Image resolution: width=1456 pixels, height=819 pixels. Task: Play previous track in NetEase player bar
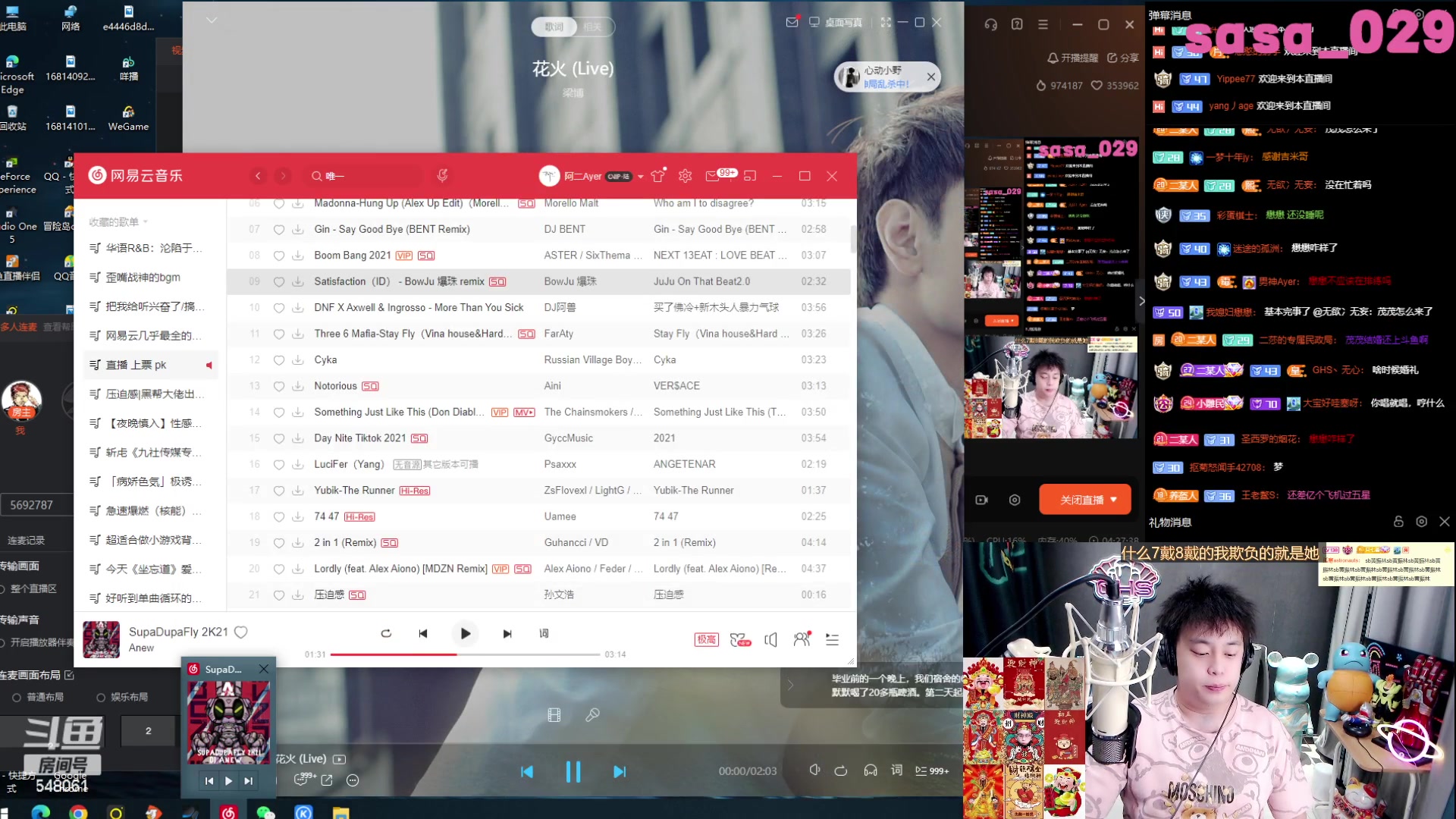pos(423,633)
